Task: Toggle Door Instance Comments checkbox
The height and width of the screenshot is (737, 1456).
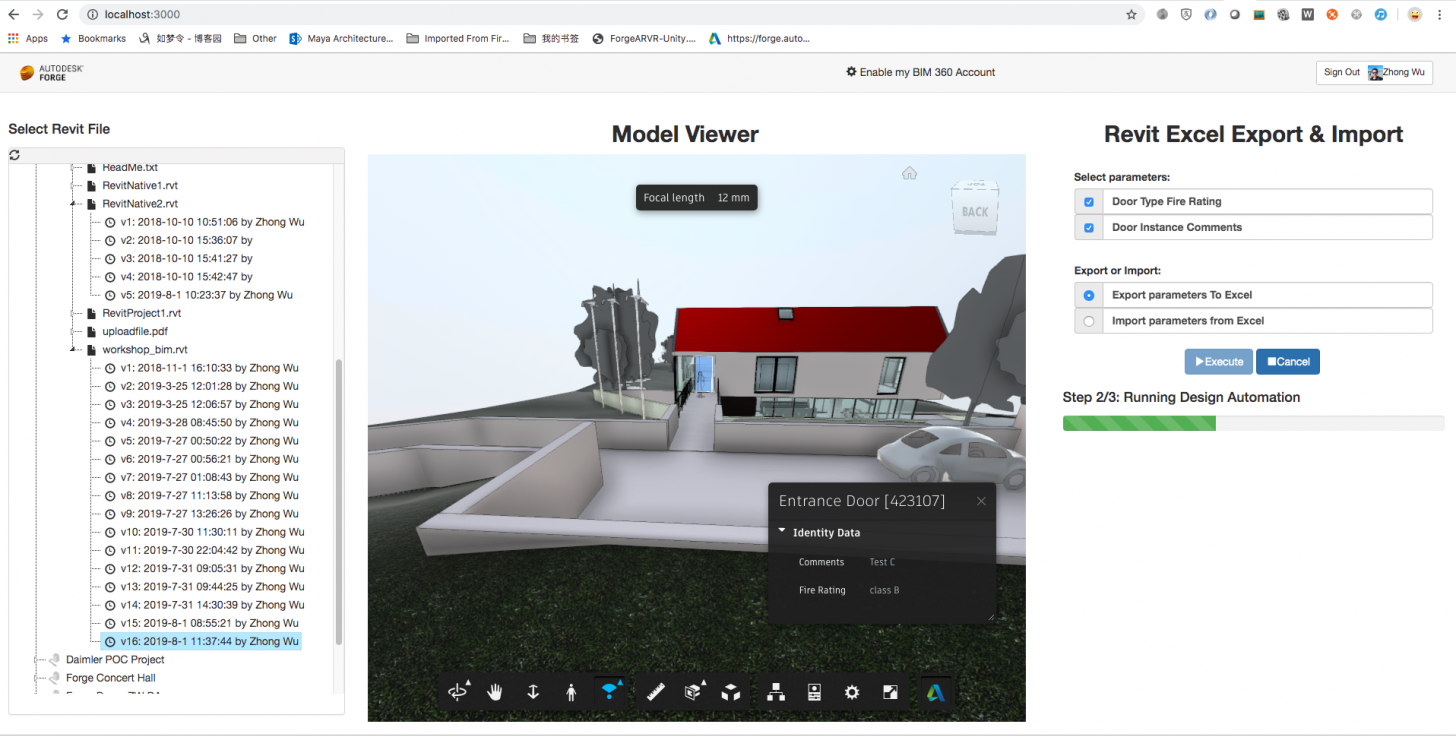Action: (1089, 228)
